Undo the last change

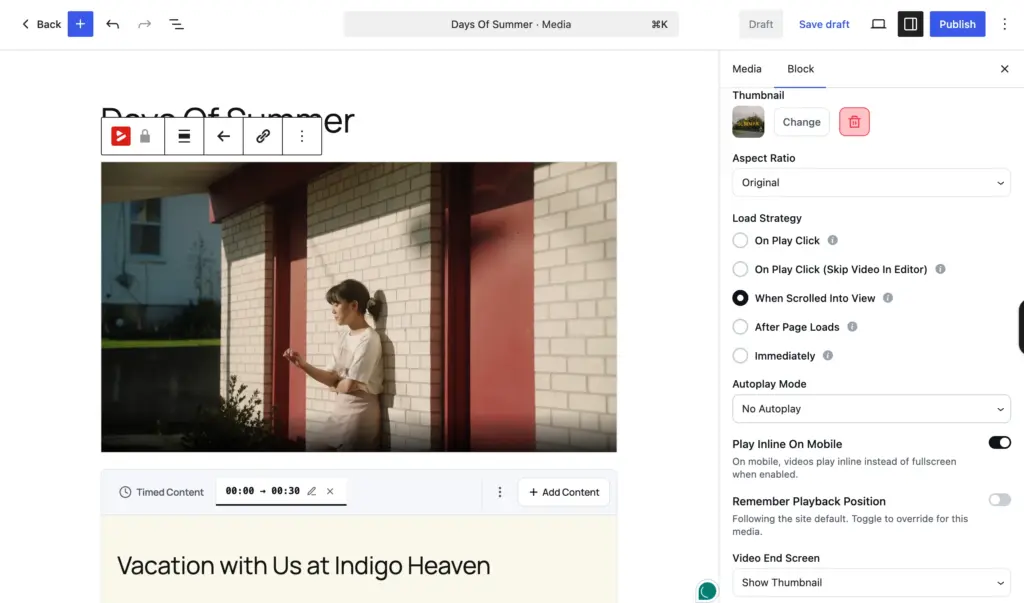coord(112,24)
